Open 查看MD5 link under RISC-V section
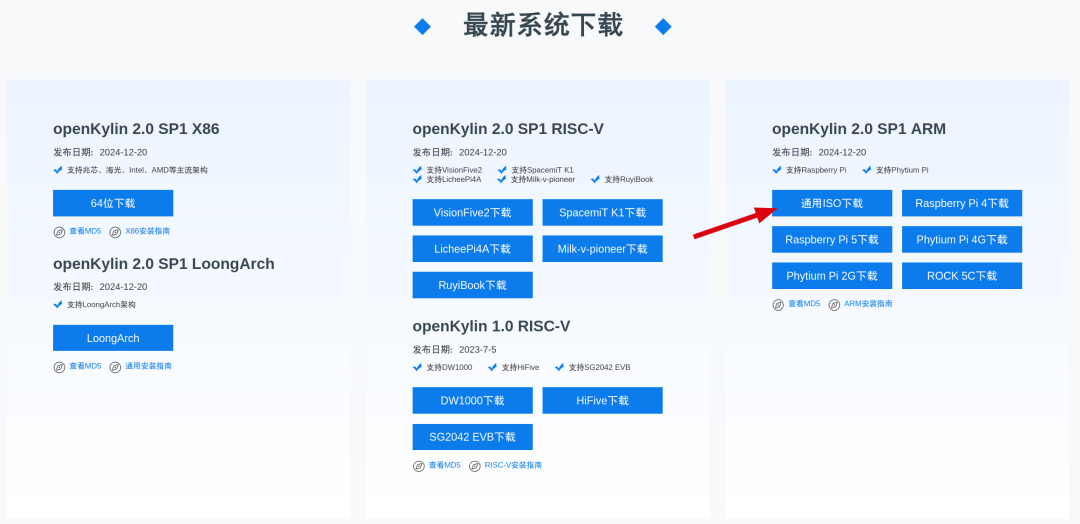 click(x=445, y=465)
